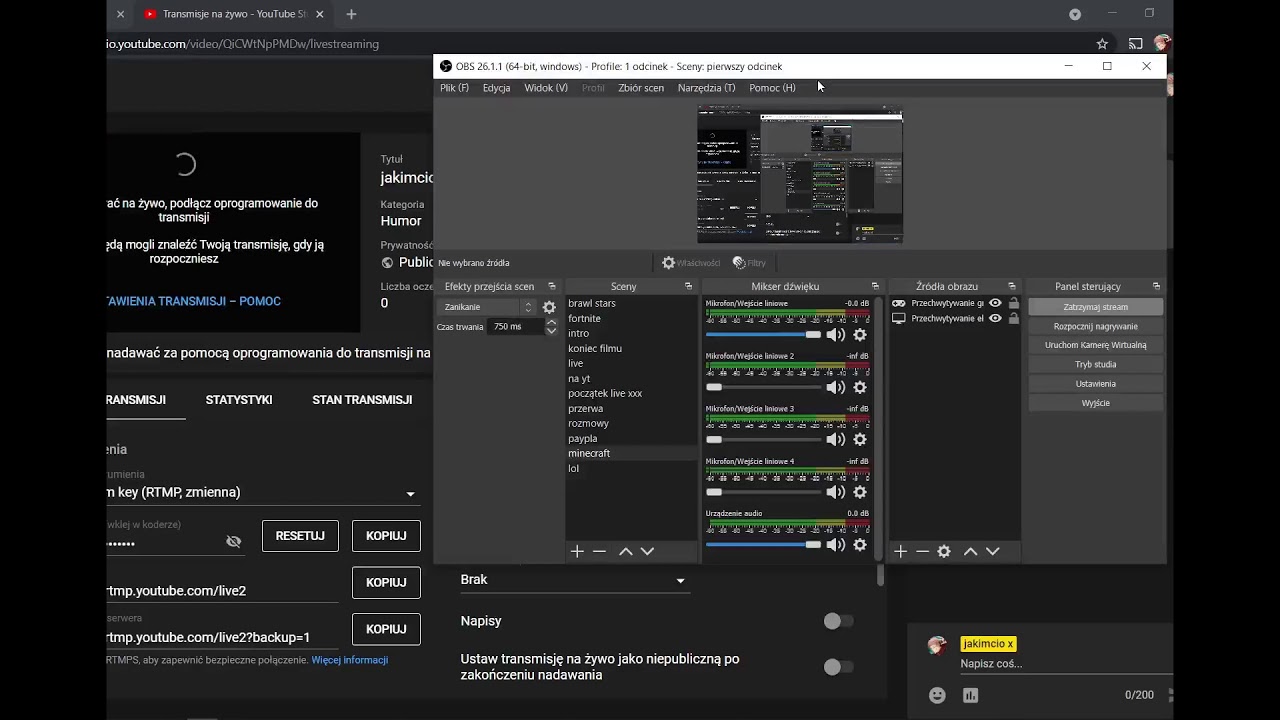Open audio settings gear for Mikrofon/Wejście liniowe 2
Viewport: 1280px width, 720px height.
click(x=859, y=387)
